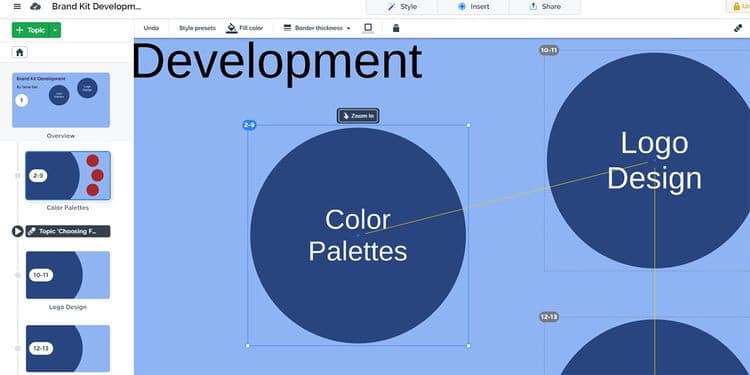Click the 2-9 pill on sidebar thumbnail
The image size is (750, 375).
tap(38, 176)
